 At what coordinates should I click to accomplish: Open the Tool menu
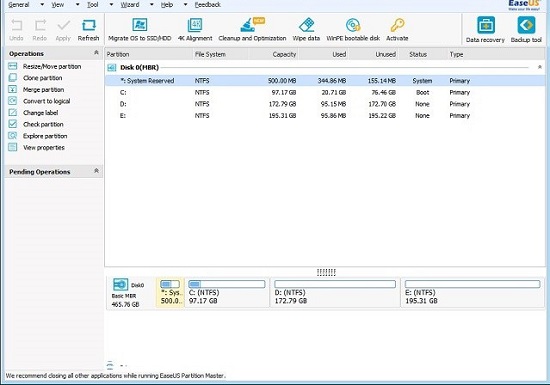pyautogui.click(x=93, y=5)
